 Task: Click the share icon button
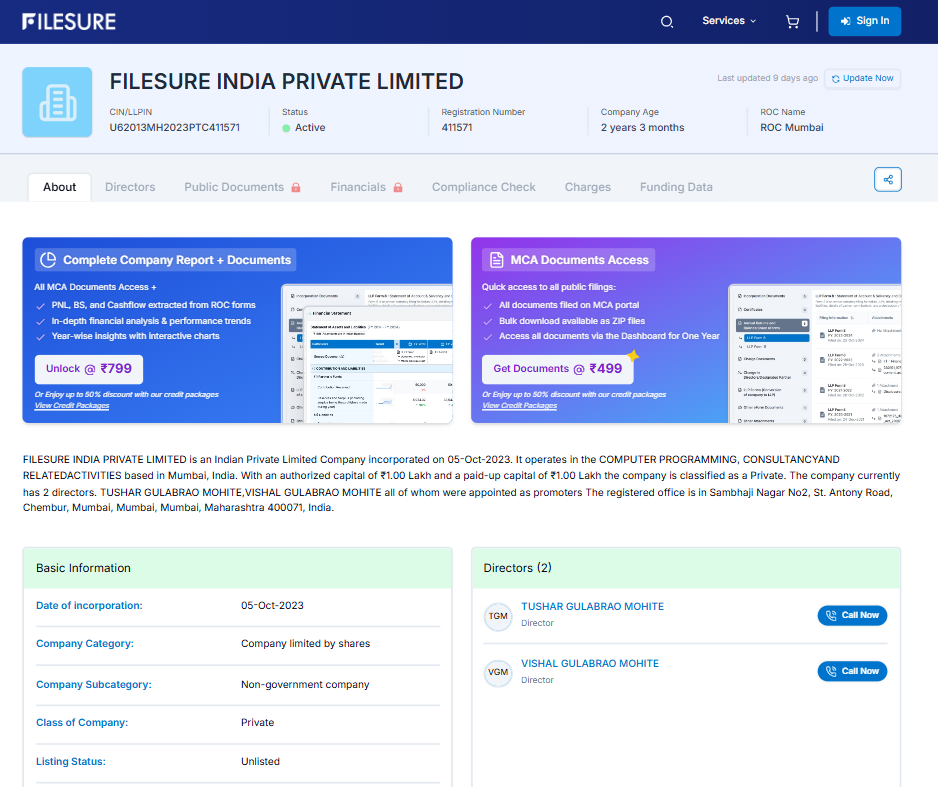887,180
